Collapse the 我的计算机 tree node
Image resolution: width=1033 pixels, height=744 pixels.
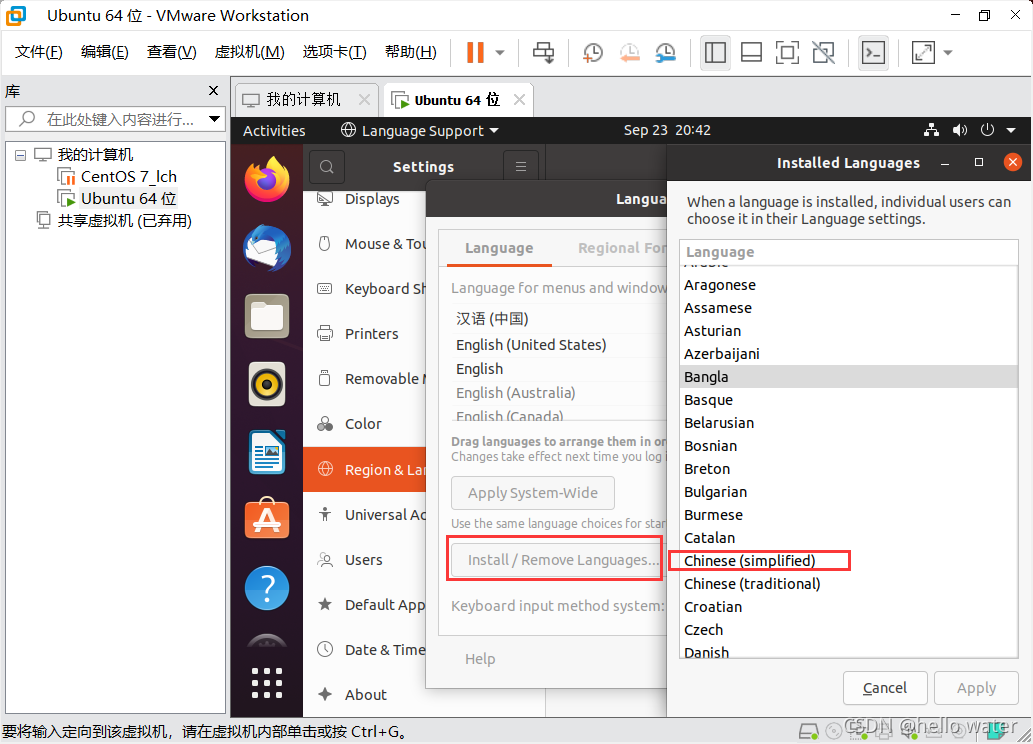coord(20,156)
